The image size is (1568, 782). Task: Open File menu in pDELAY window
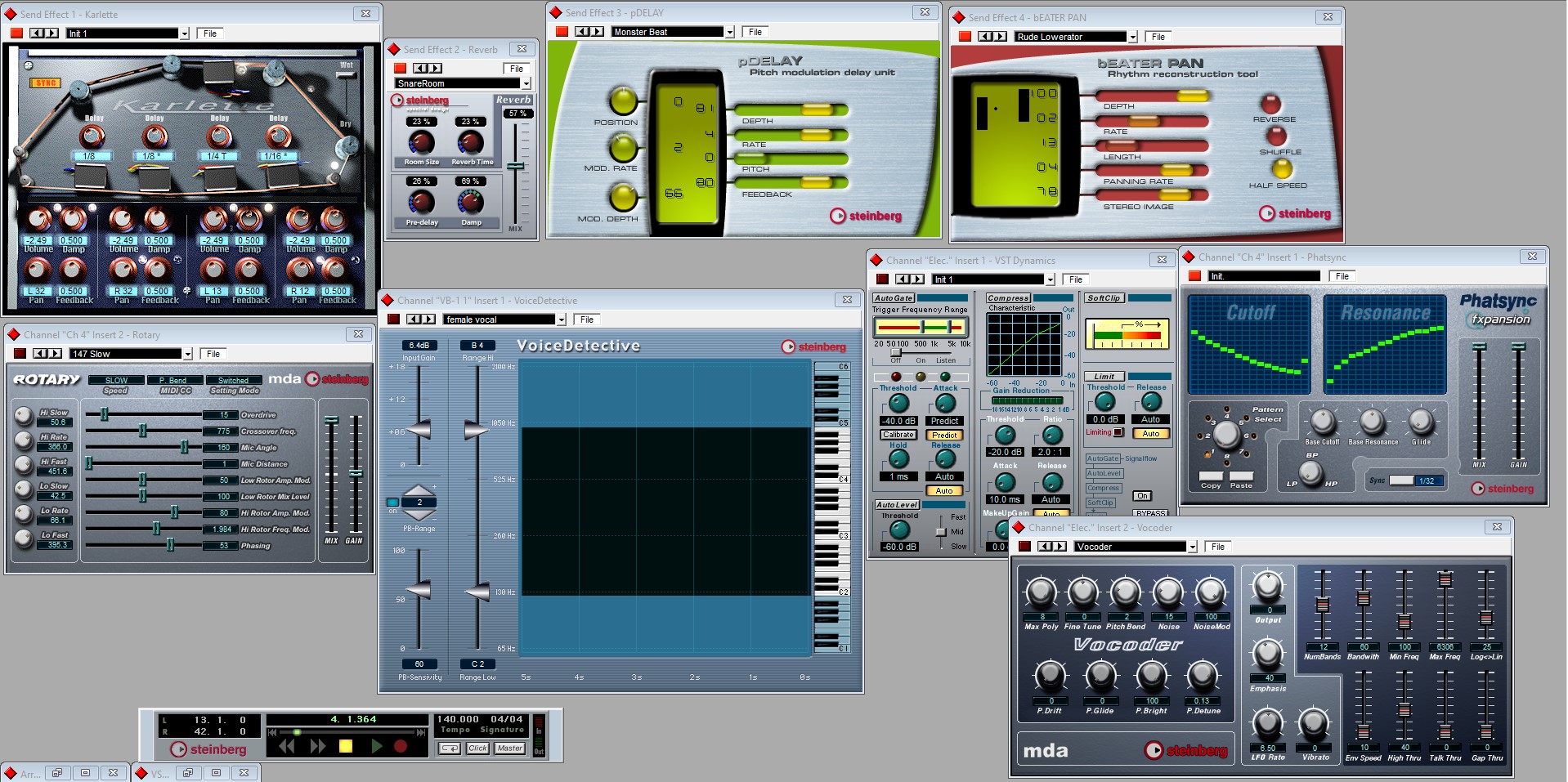pyautogui.click(x=755, y=32)
